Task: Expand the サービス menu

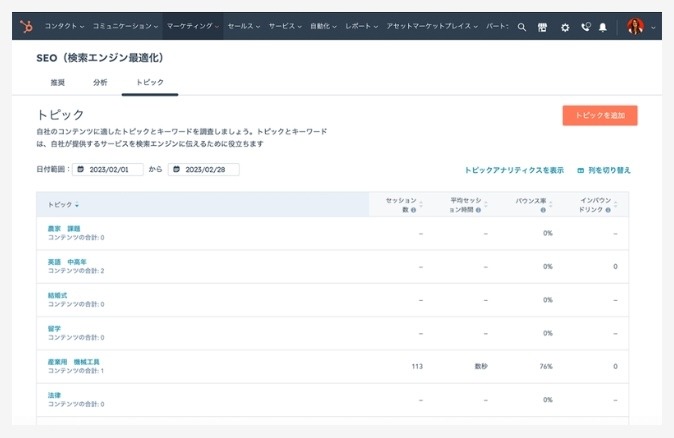Action: 285,26
